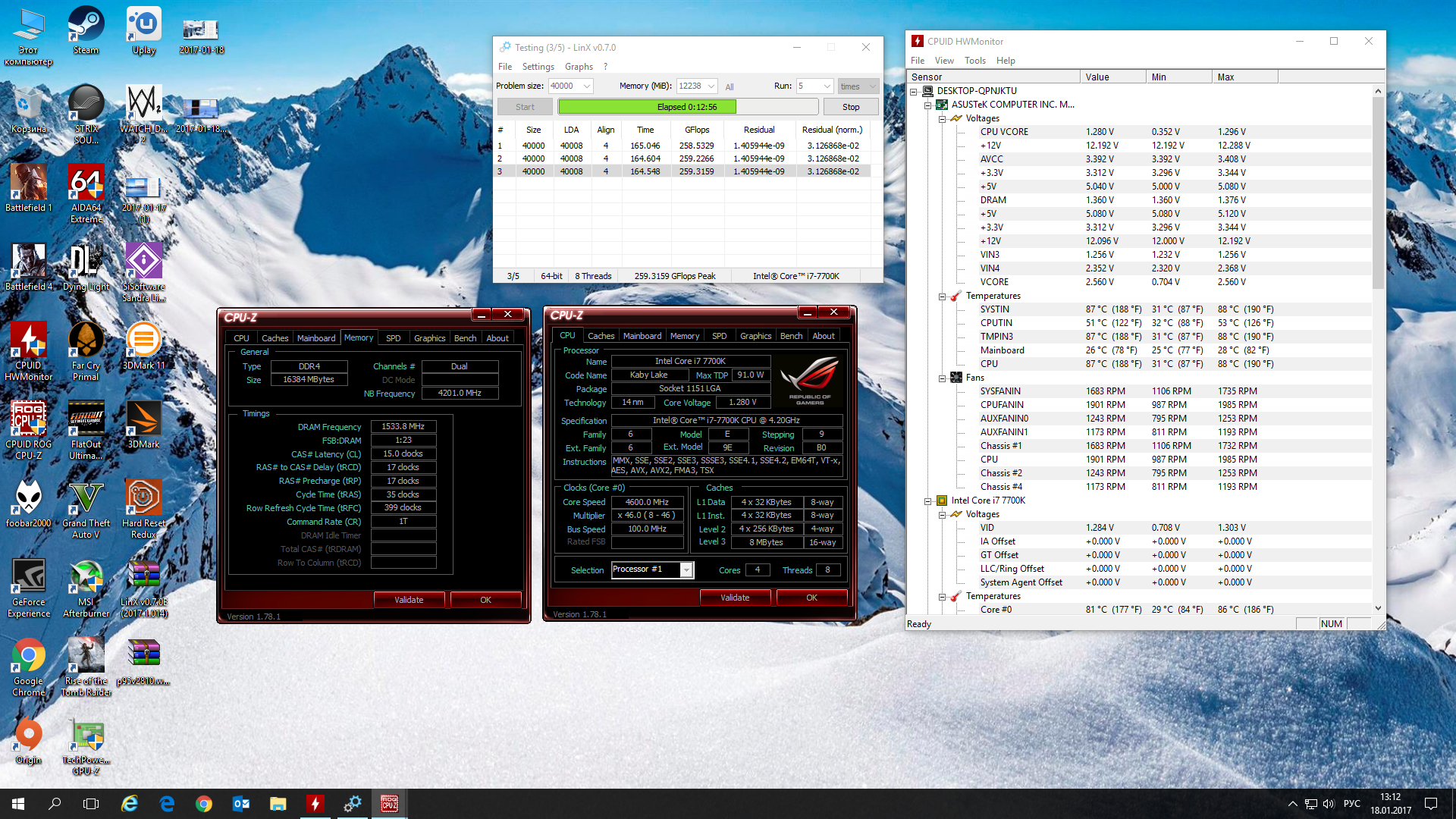This screenshot has width=1456, height=819.
Task: Open the View menu in HWMonitor
Action: pyautogui.click(x=944, y=61)
